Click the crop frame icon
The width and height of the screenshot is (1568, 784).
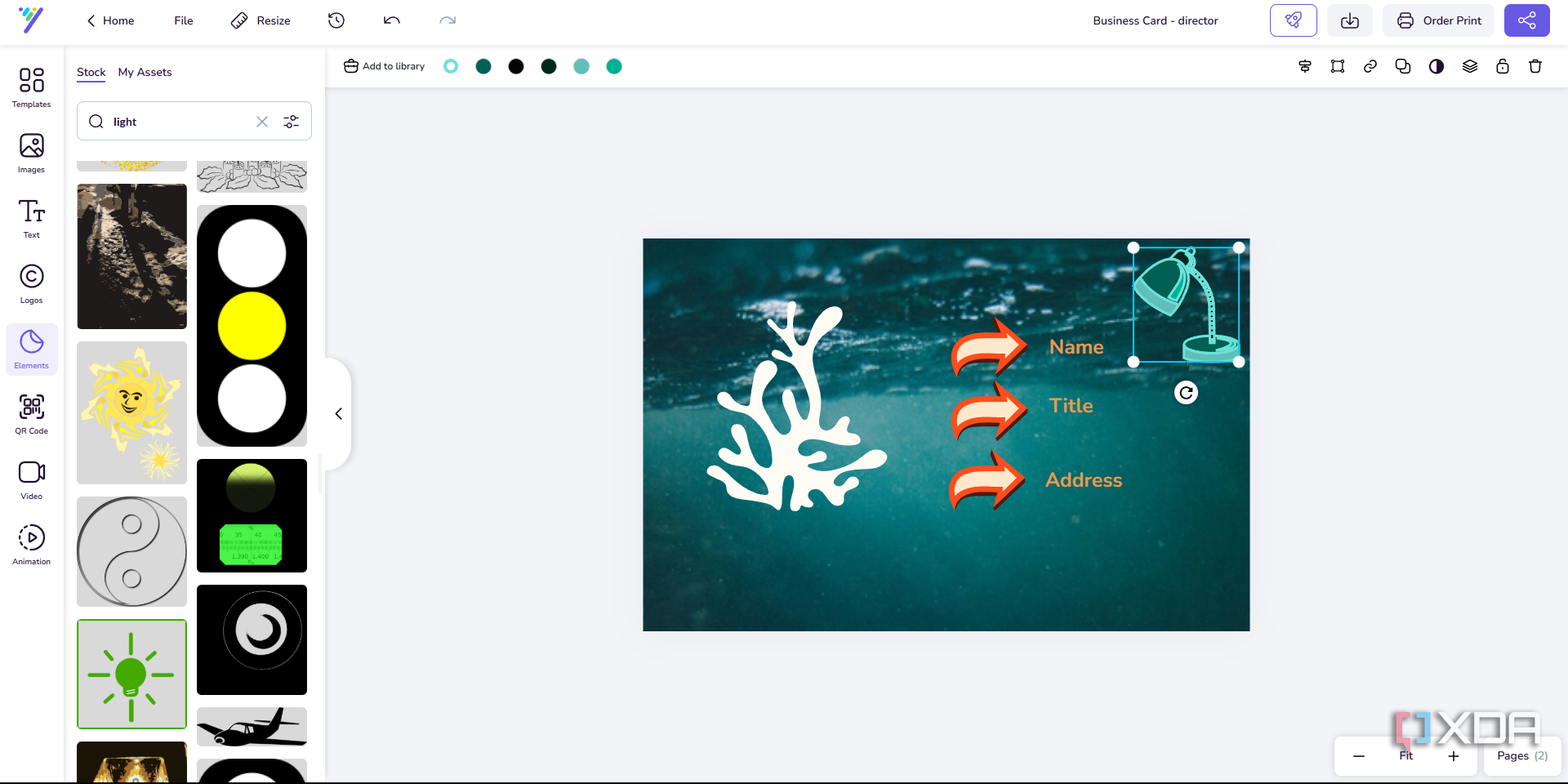[x=1338, y=66]
